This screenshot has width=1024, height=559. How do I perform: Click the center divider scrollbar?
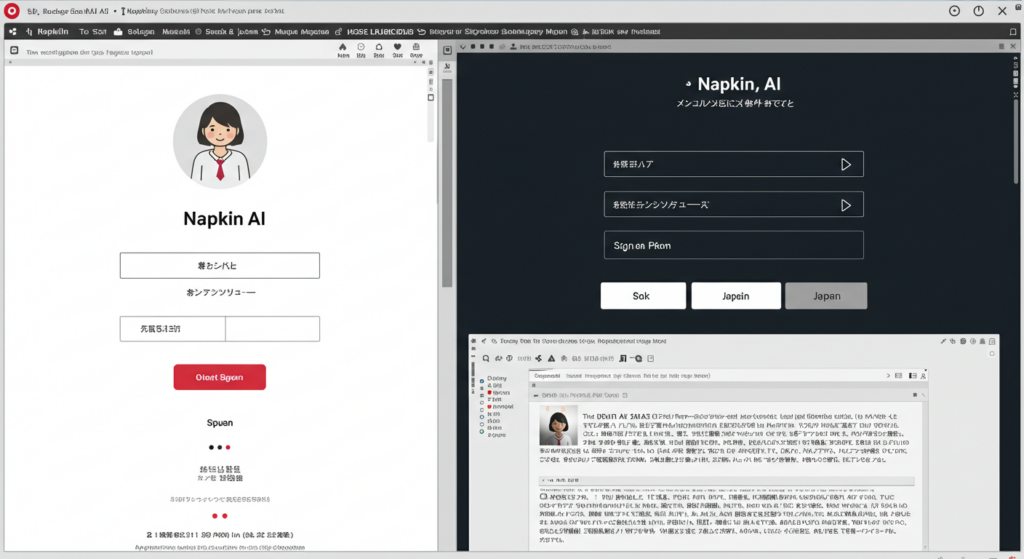click(447, 183)
